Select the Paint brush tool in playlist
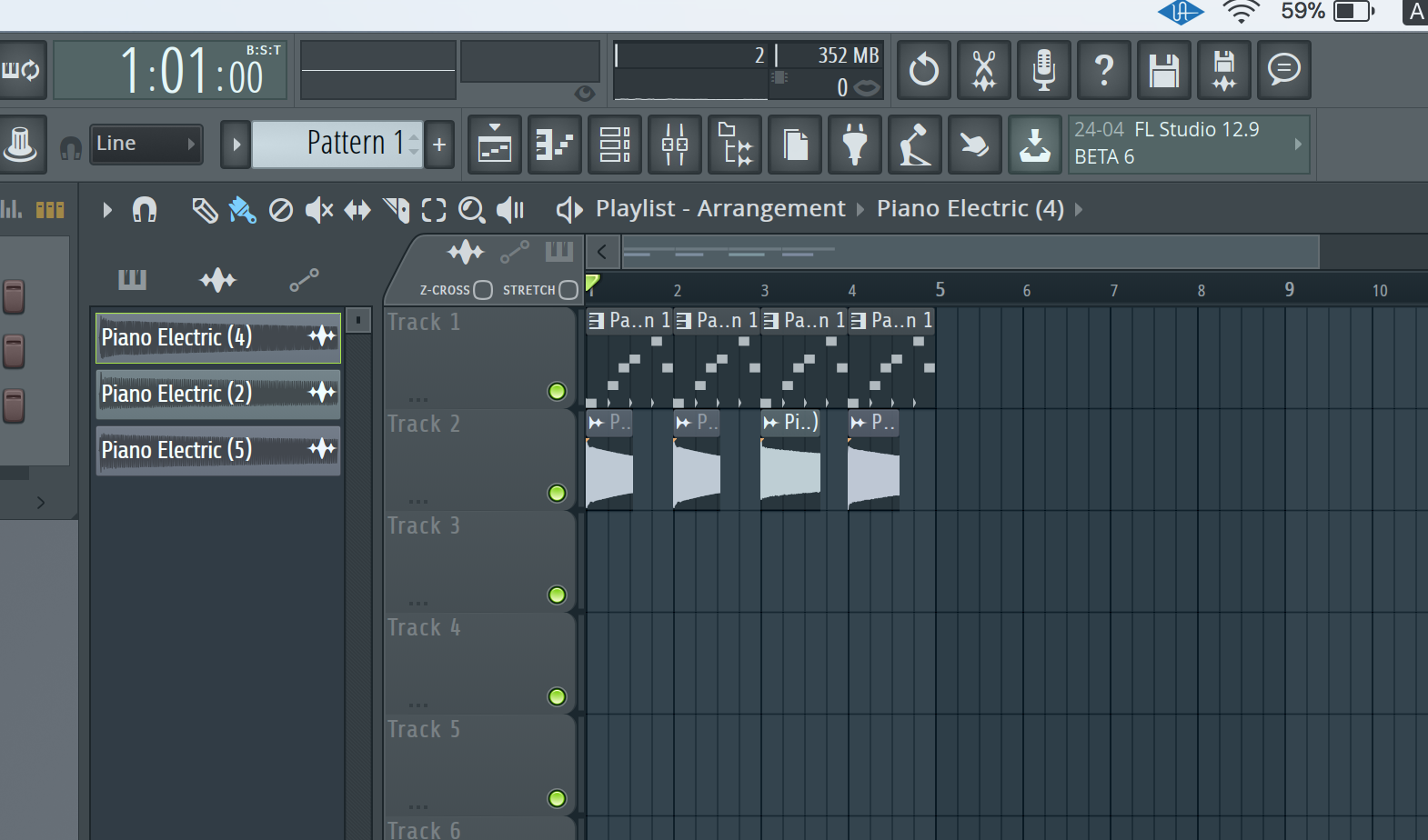 click(242, 210)
